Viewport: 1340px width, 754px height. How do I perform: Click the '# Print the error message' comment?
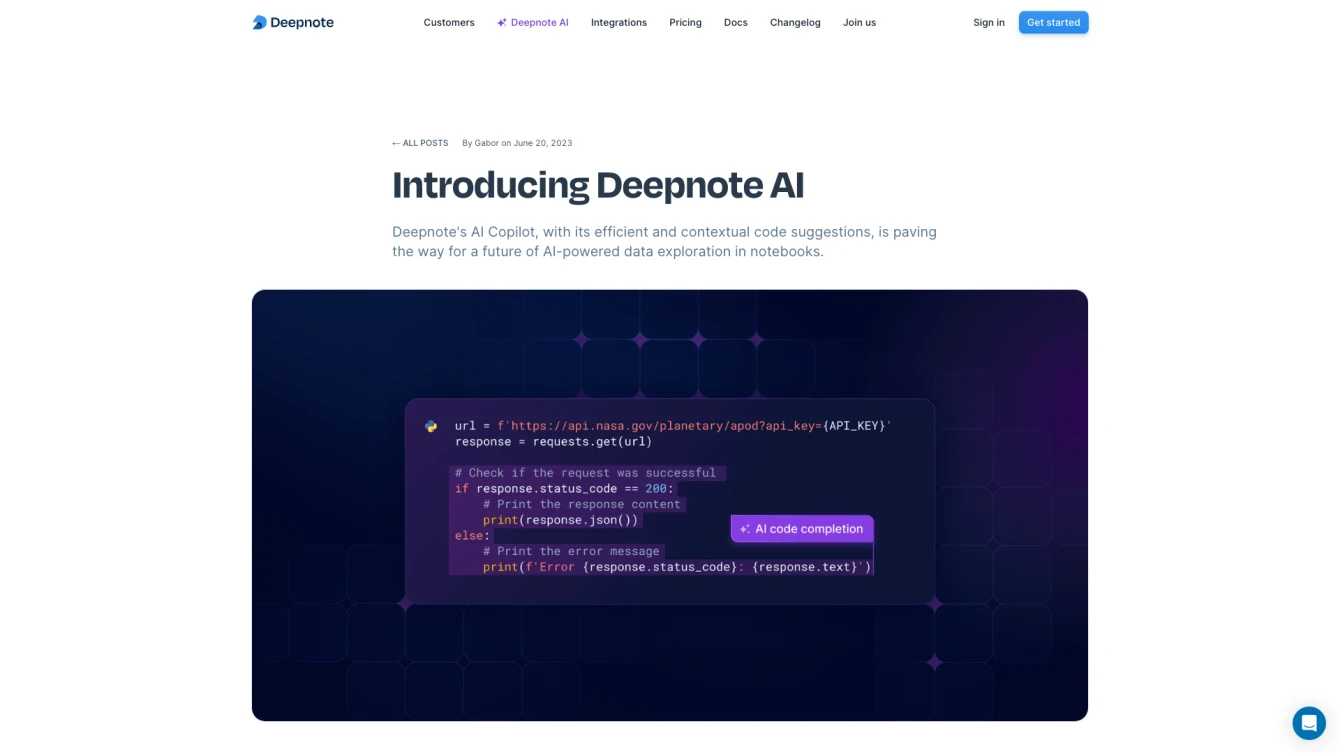tap(571, 551)
